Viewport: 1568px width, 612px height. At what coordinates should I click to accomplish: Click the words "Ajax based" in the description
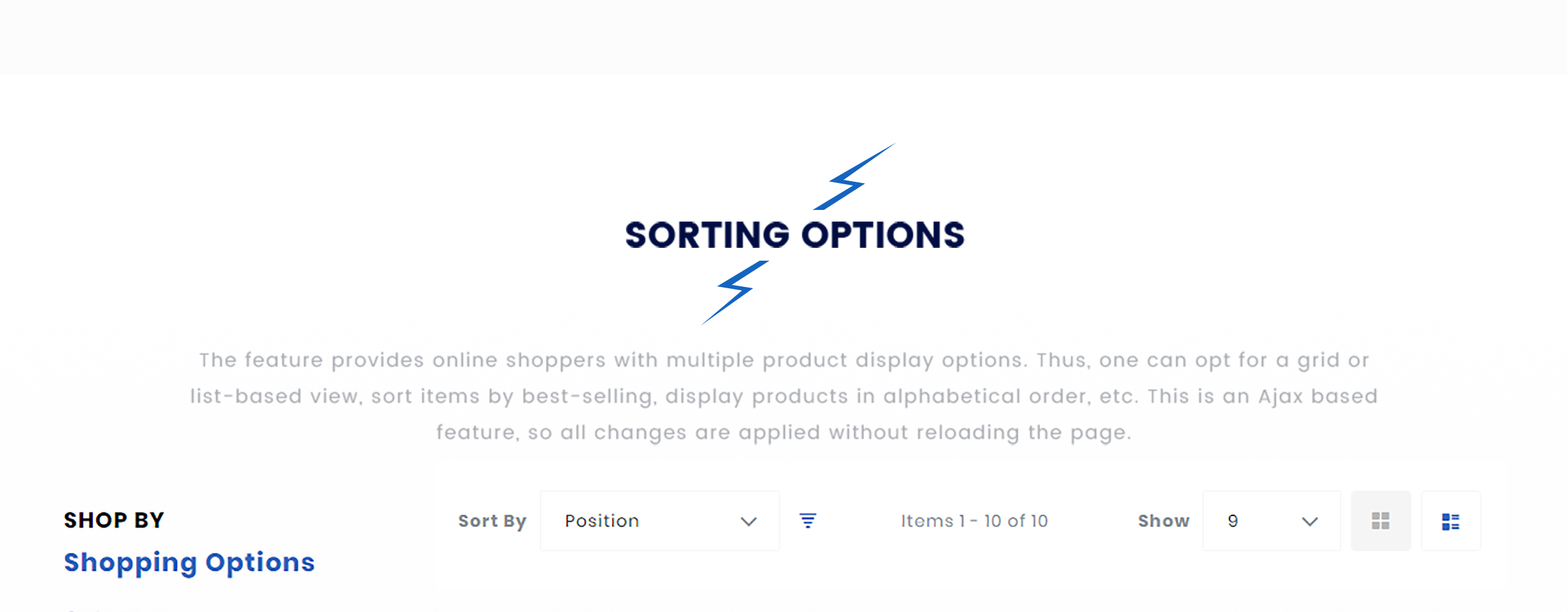pos(1318,397)
